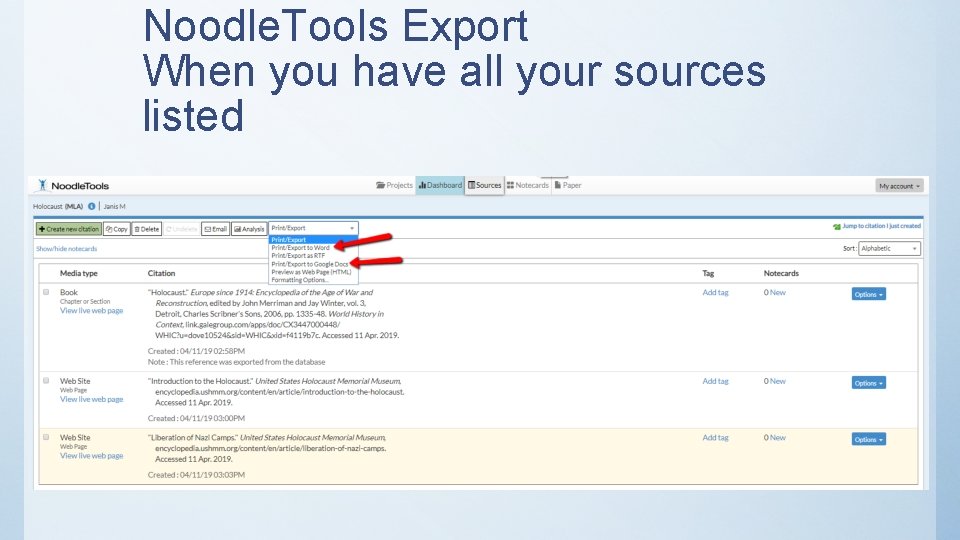Open View live web page for Introduction citation
Image resolution: width=960 pixels, height=540 pixels.
click(91, 399)
